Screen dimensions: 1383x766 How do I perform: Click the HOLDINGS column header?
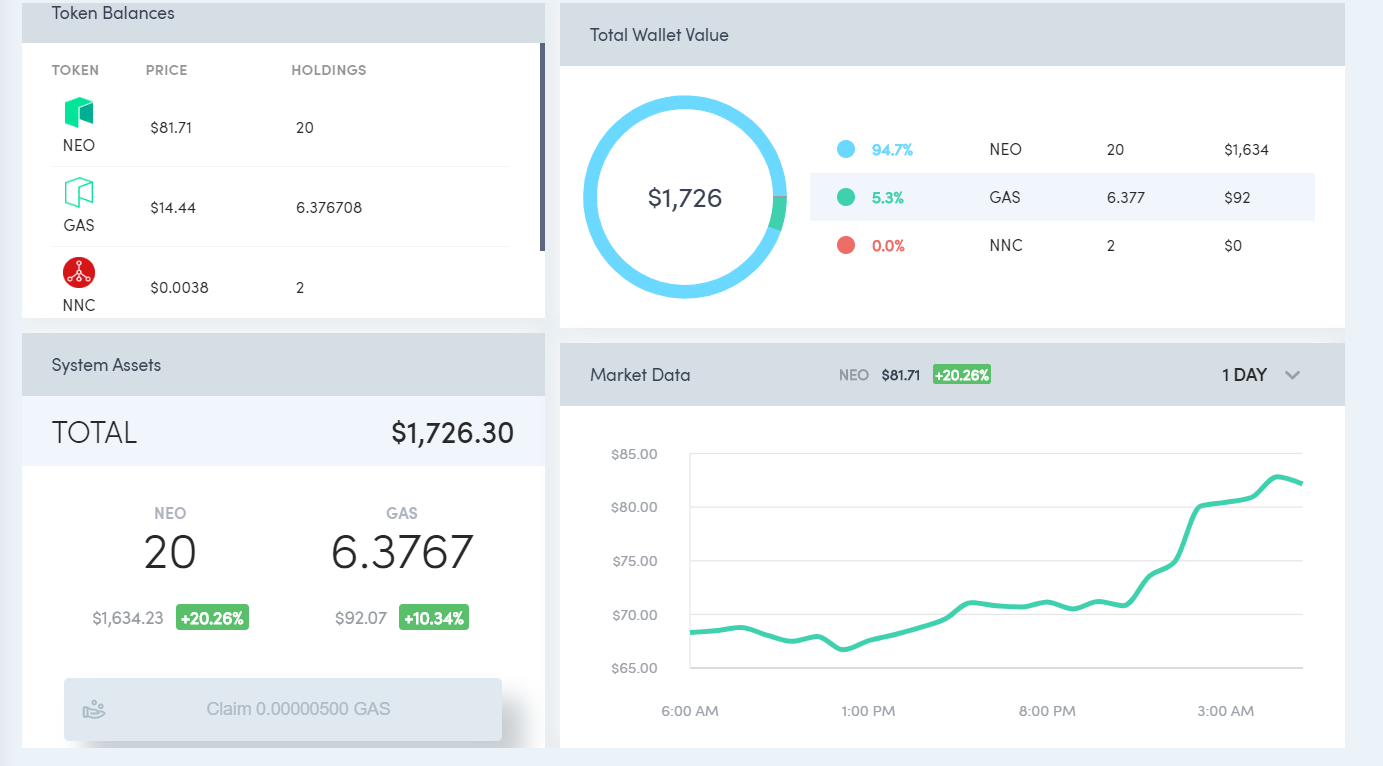(329, 71)
